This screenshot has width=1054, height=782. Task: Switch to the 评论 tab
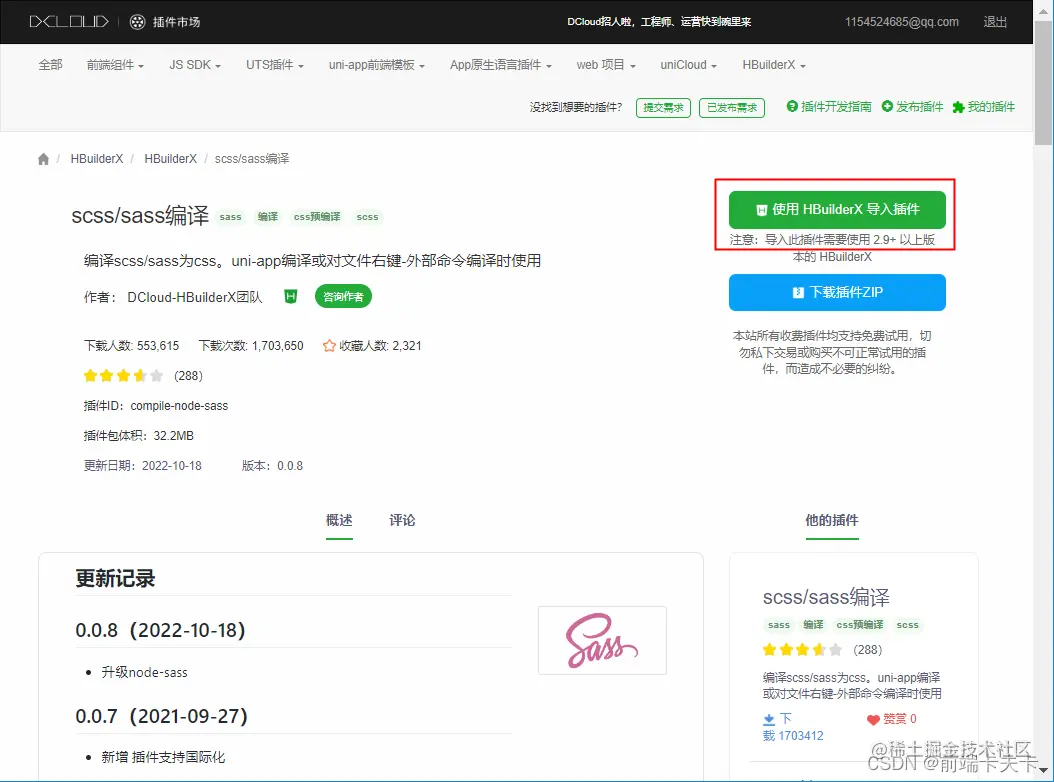(402, 520)
